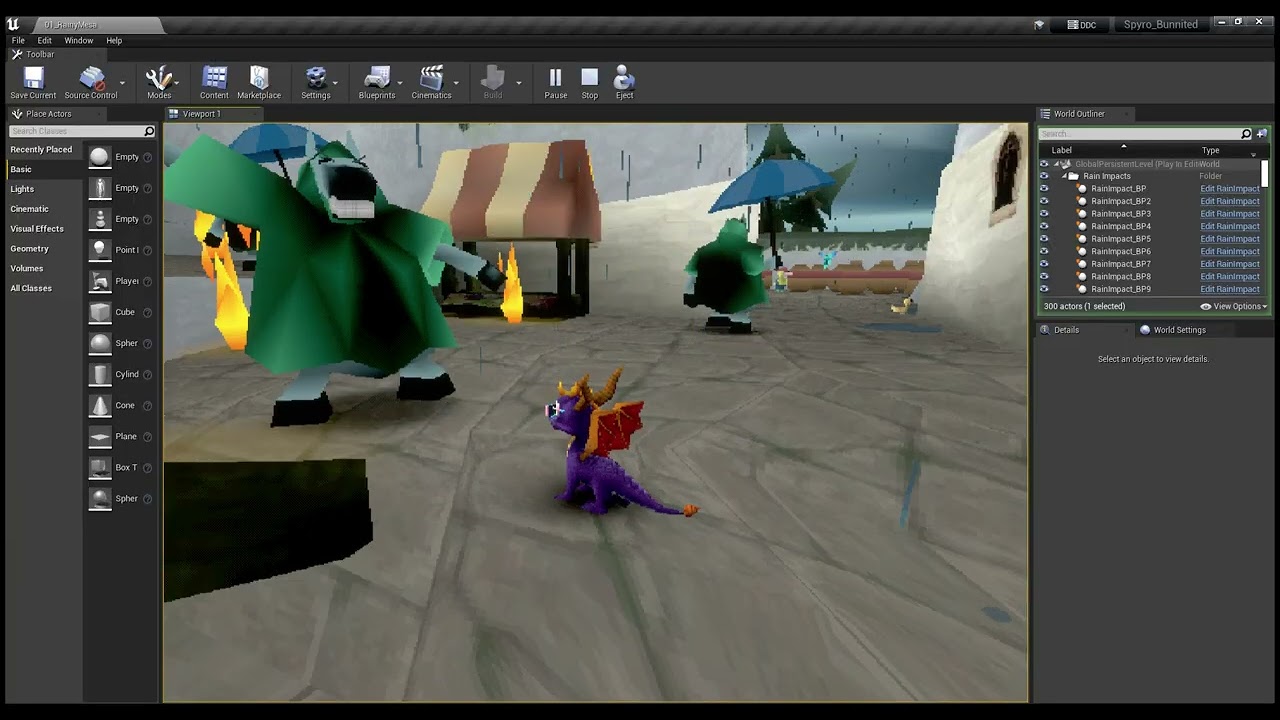Open the View Options dropdown
This screenshot has height=720, width=1280.
point(1235,306)
